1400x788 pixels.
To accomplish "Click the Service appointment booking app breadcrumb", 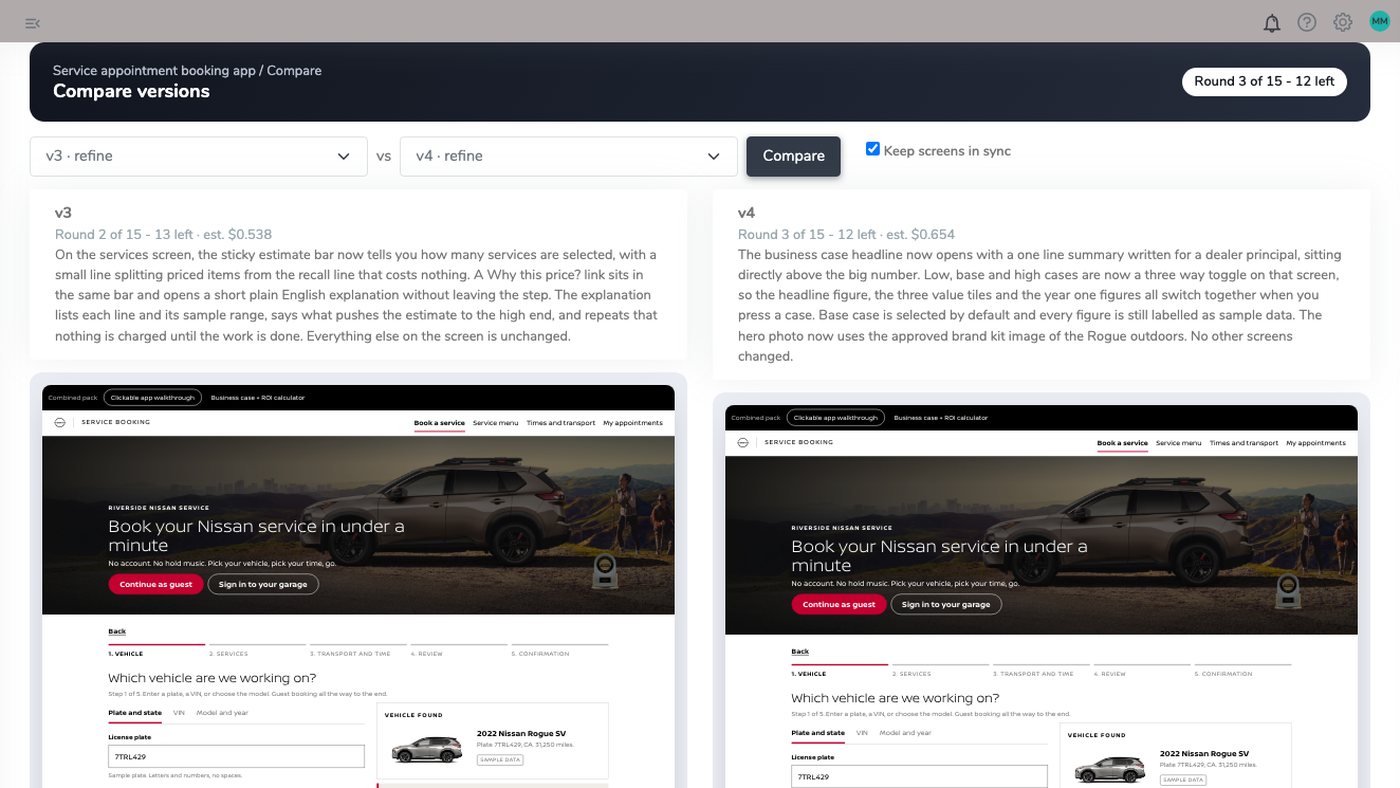I will tap(154, 71).
